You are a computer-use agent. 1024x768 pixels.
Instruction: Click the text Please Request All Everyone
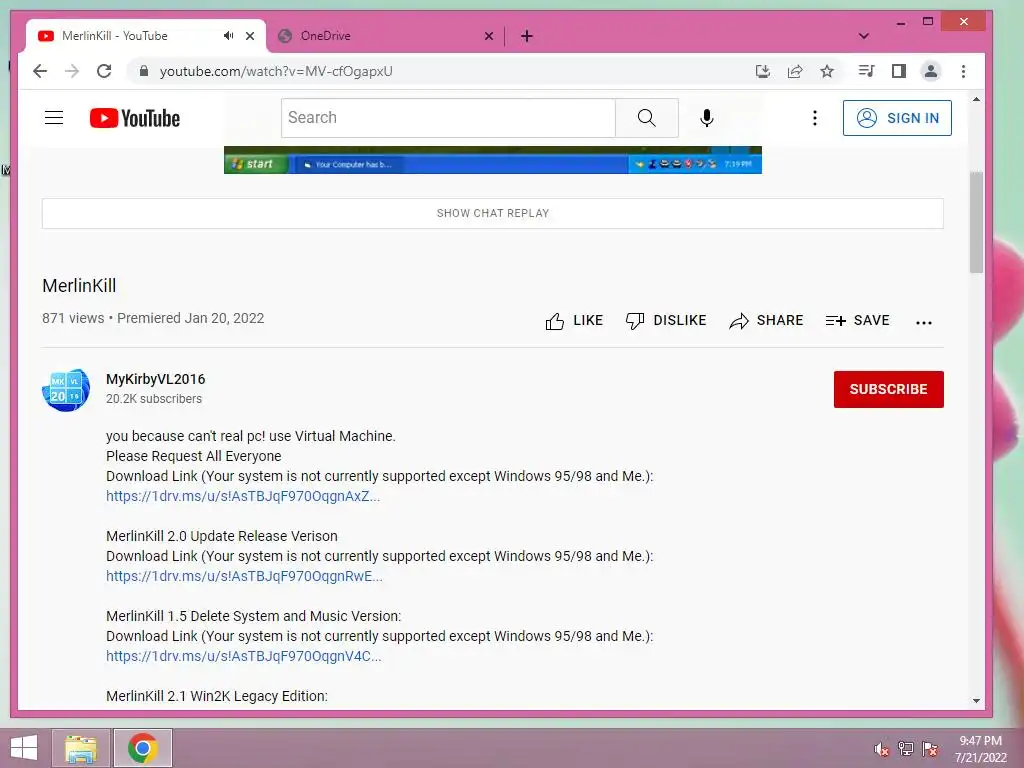tap(194, 456)
